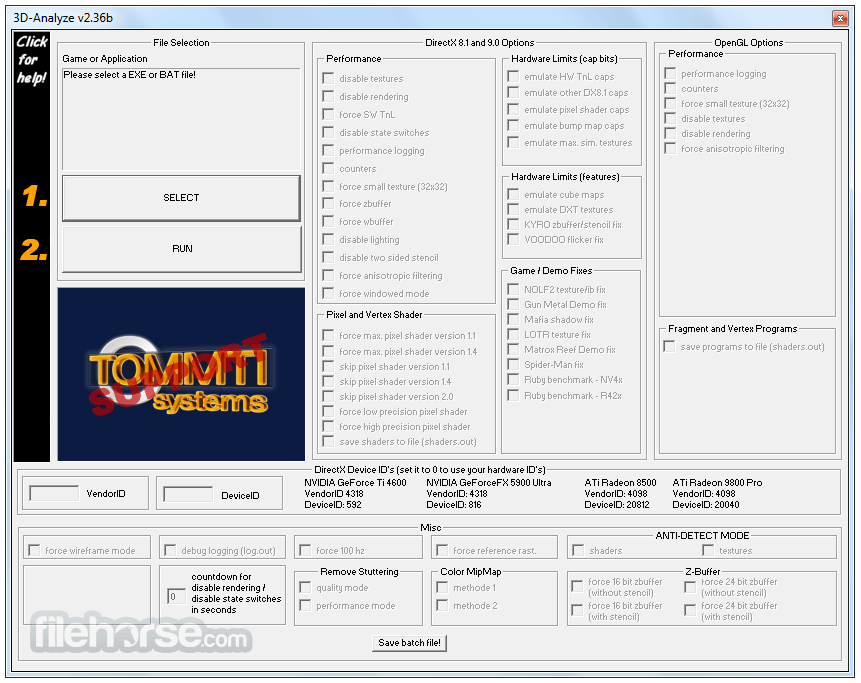Click the Game or Application file path box
Screen dimensions: 861x683
point(181,119)
